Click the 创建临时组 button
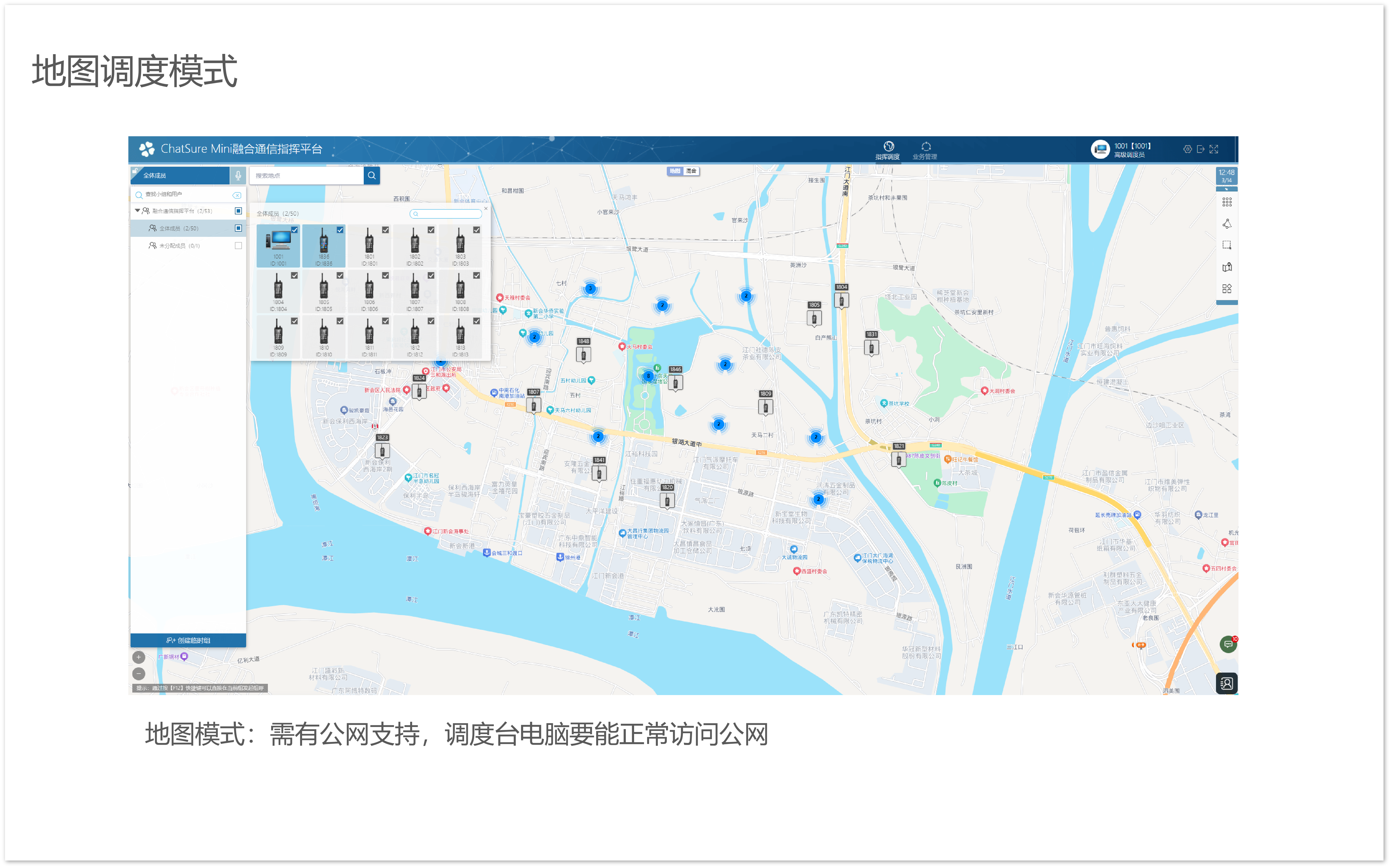The image size is (1391, 868). tap(188, 640)
